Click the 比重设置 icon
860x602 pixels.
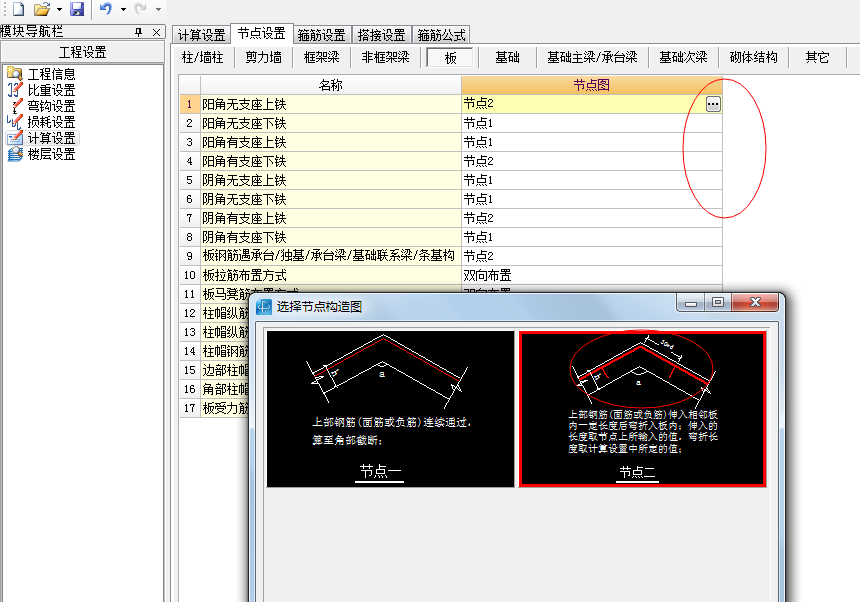pos(15,89)
